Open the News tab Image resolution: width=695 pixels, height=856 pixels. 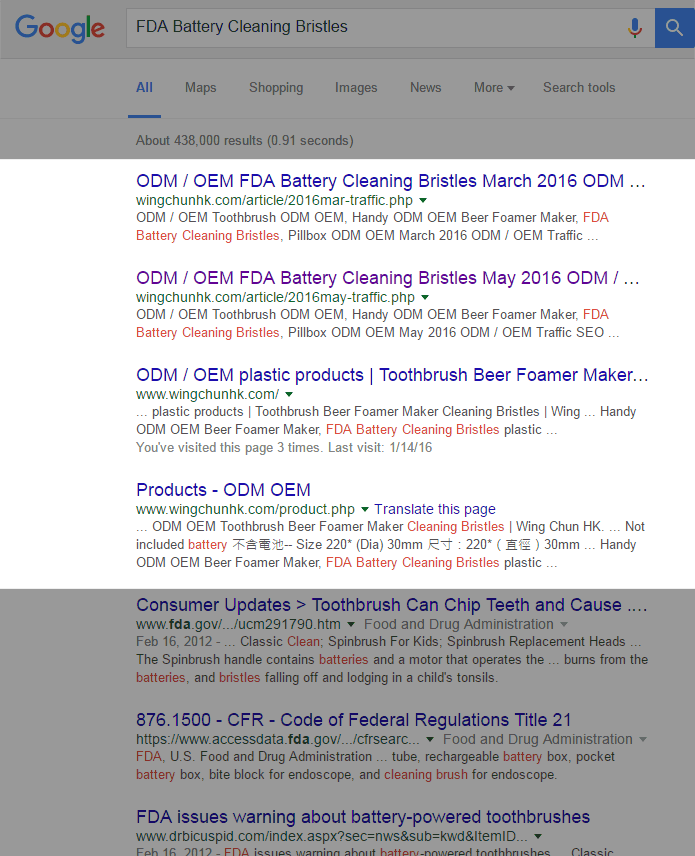point(425,88)
